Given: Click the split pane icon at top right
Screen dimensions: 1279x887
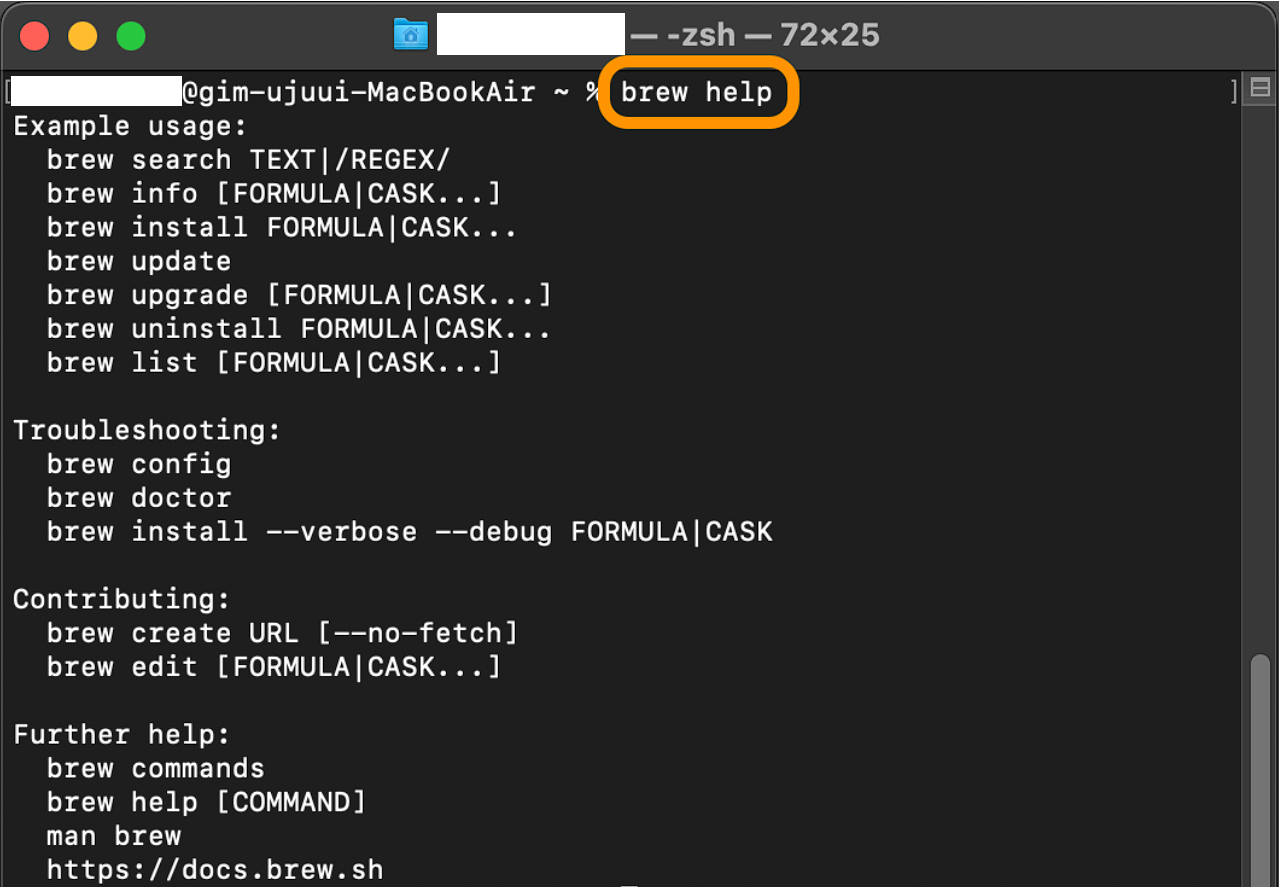Looking at the screenshot, I should (x=1260, y=89).
